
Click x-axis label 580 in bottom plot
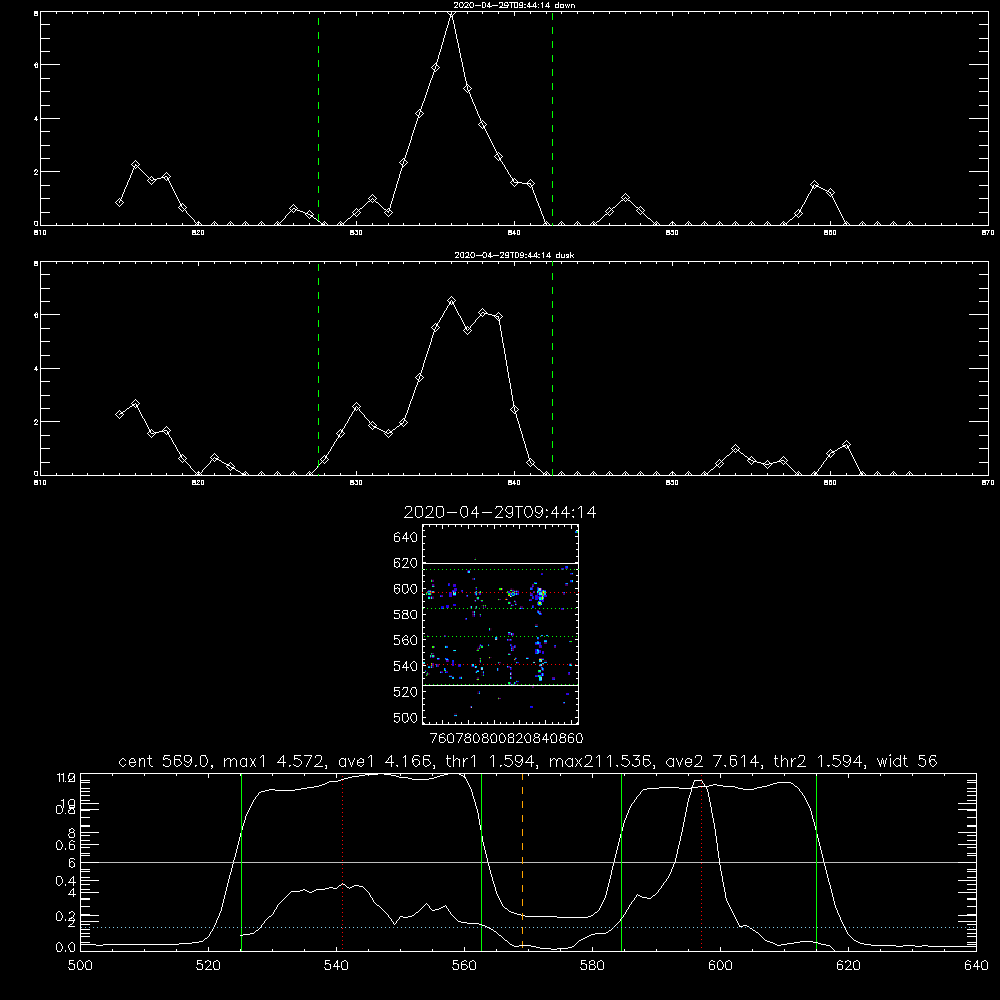point(592,966)
